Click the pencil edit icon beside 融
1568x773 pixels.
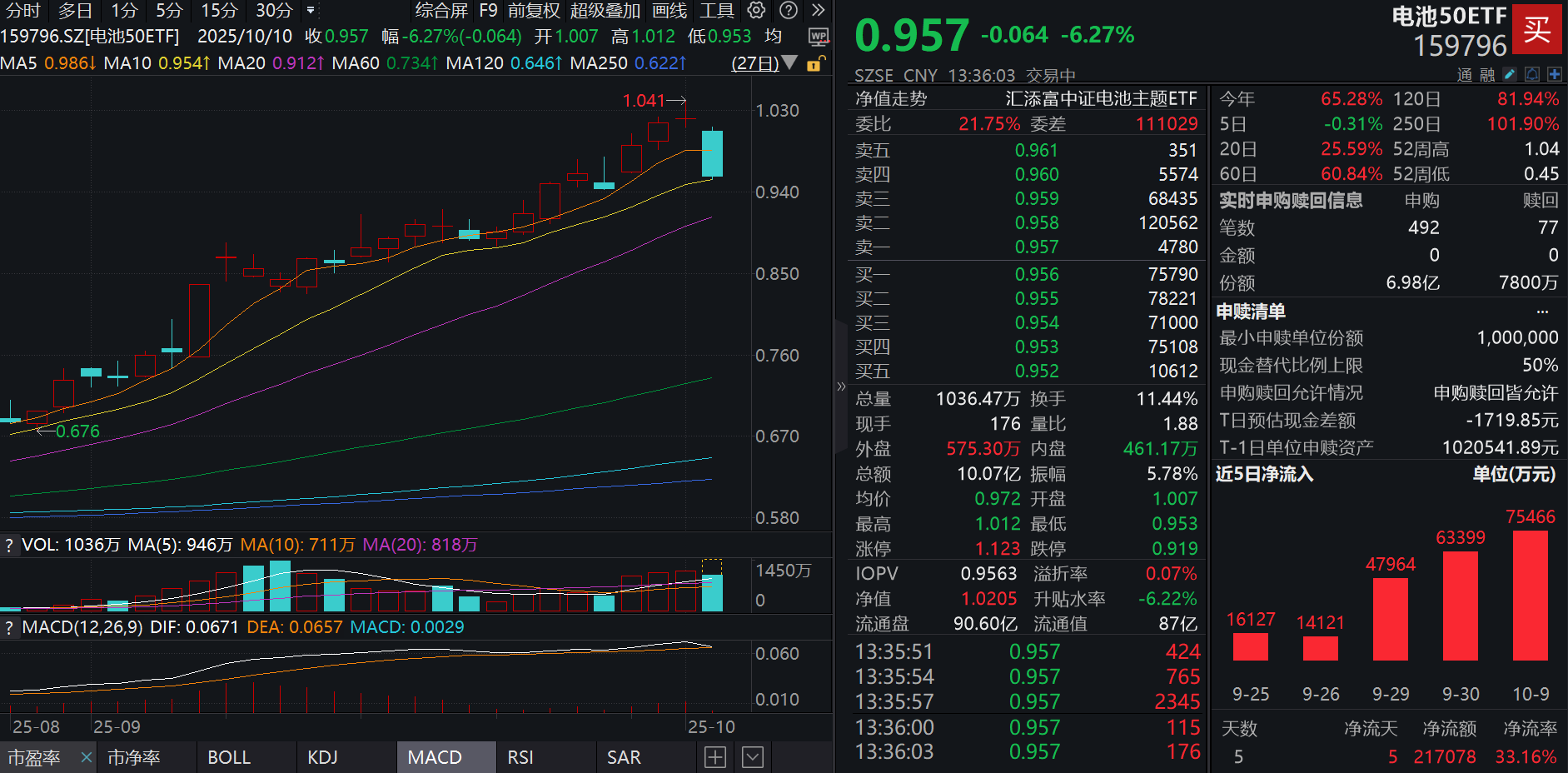[x=1510, y=74]
